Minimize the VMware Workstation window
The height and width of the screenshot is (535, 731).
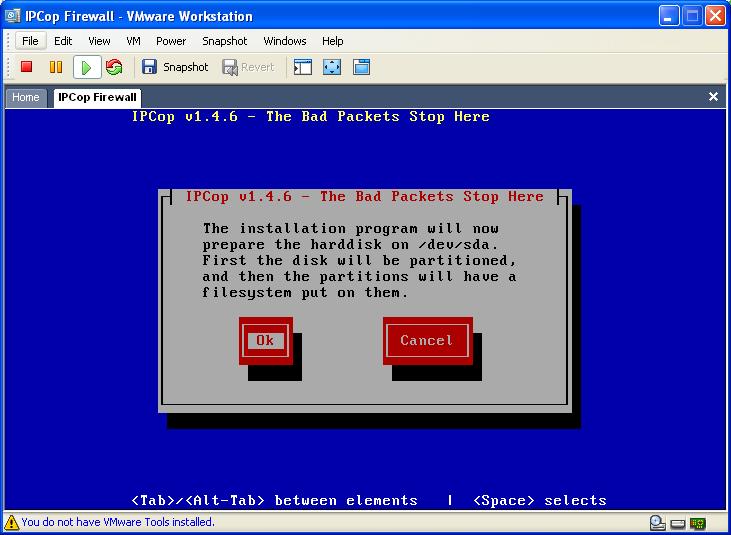(669, 16)
